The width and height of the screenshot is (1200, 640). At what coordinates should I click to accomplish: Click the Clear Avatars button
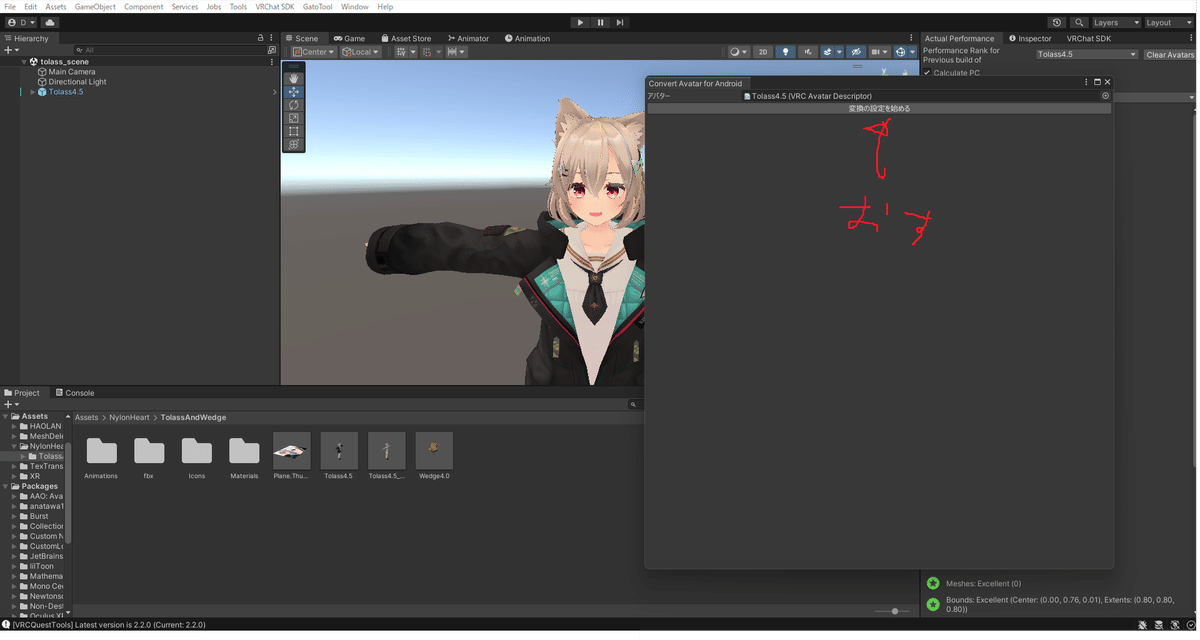click(1170, 55)
